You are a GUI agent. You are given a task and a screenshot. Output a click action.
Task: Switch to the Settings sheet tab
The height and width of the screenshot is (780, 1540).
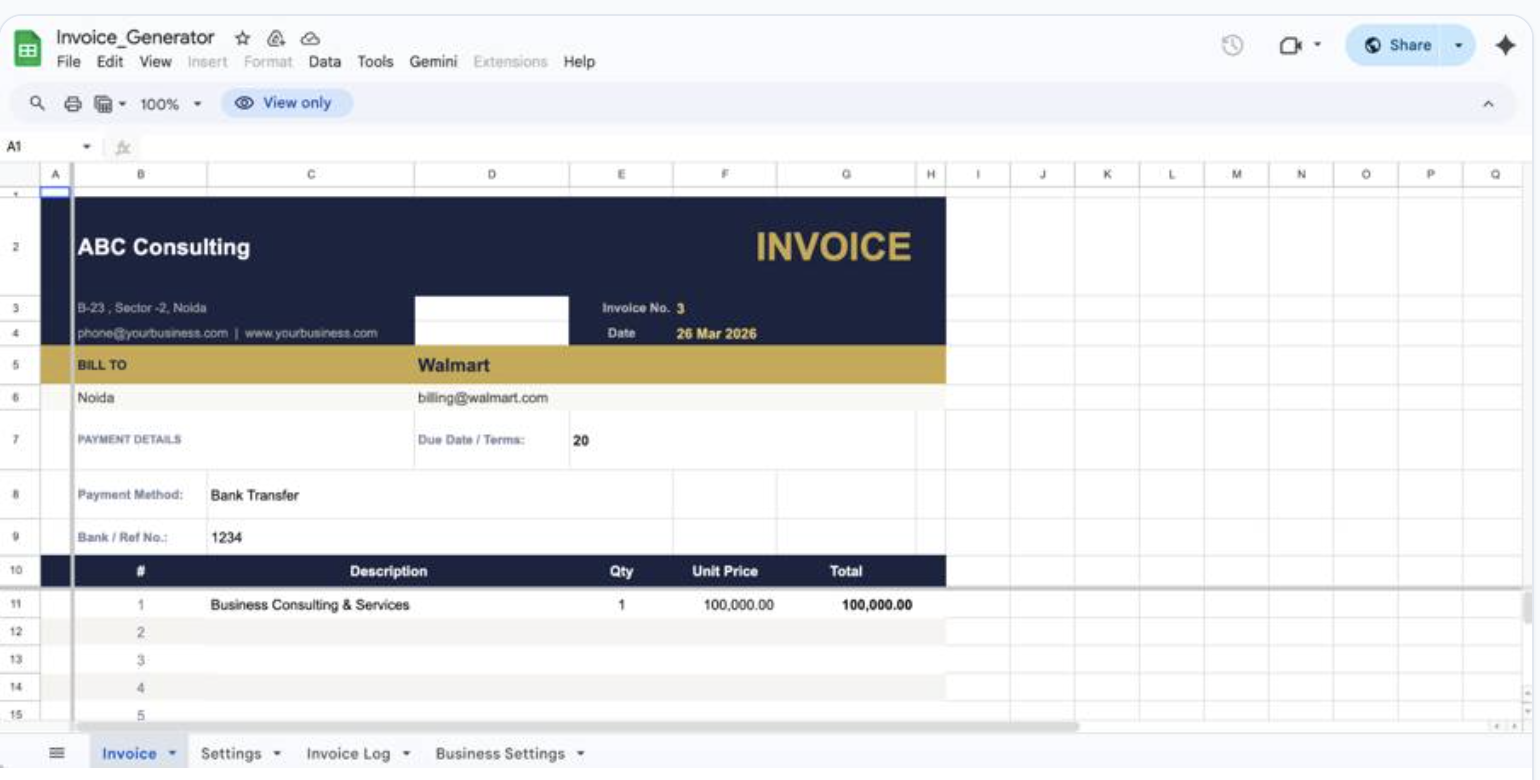[x=231, y=753]
